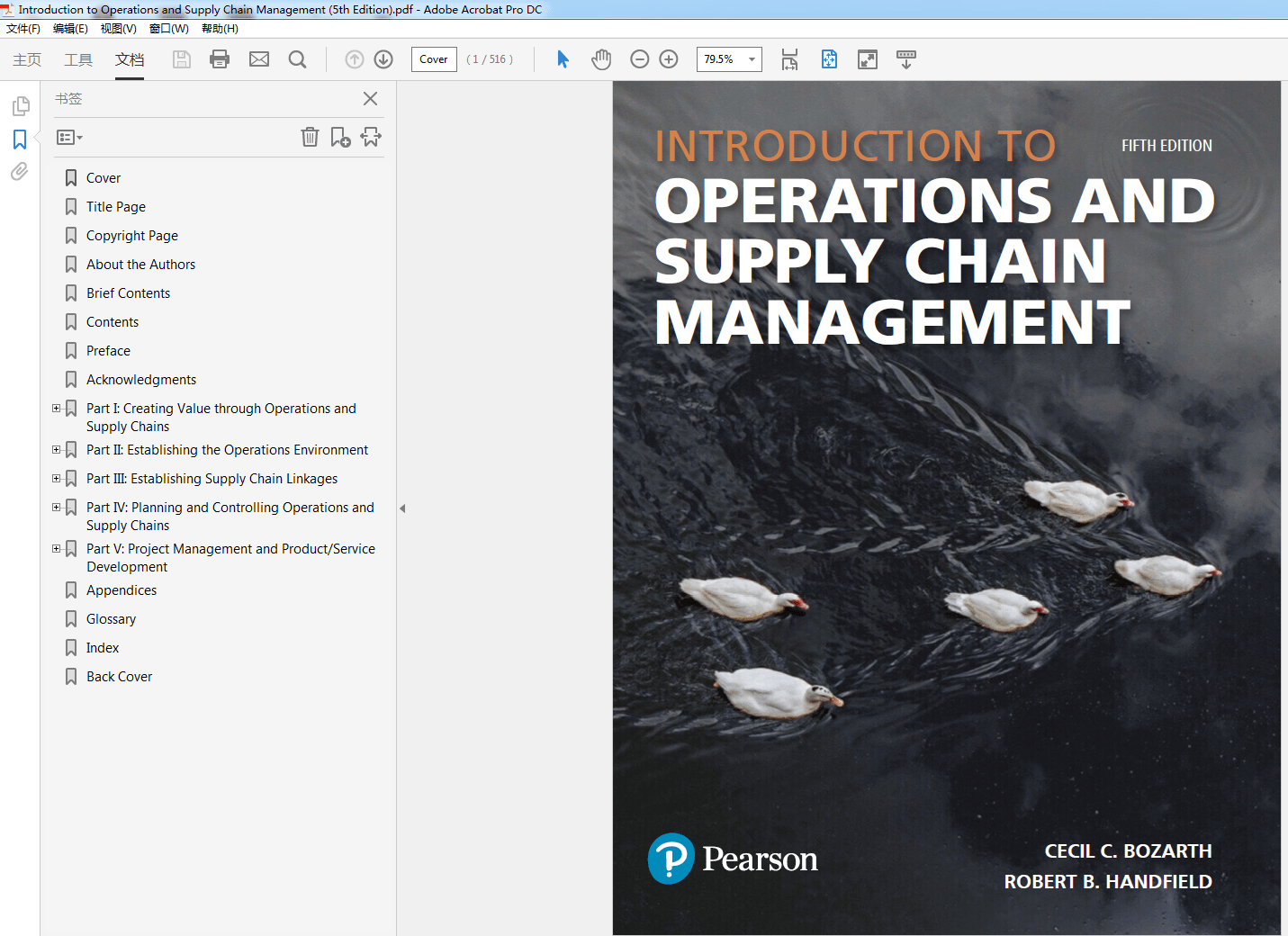Switch to the 主页 tab
1288x936 pixels.
(26, 59)
